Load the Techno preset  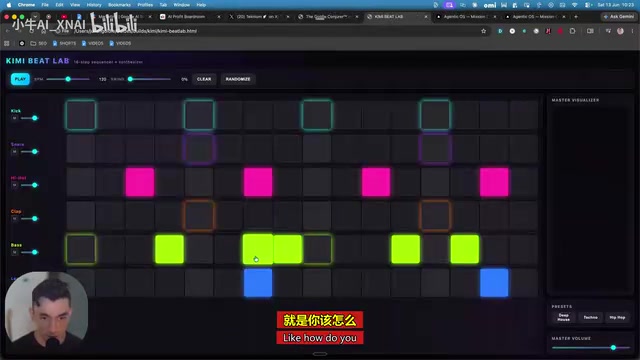pyautogui.click(x=590, y=317)
